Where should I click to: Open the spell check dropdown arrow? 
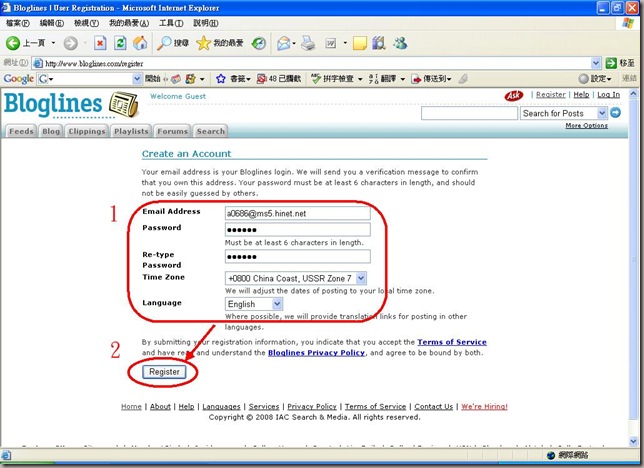click(x=360, y=79)
